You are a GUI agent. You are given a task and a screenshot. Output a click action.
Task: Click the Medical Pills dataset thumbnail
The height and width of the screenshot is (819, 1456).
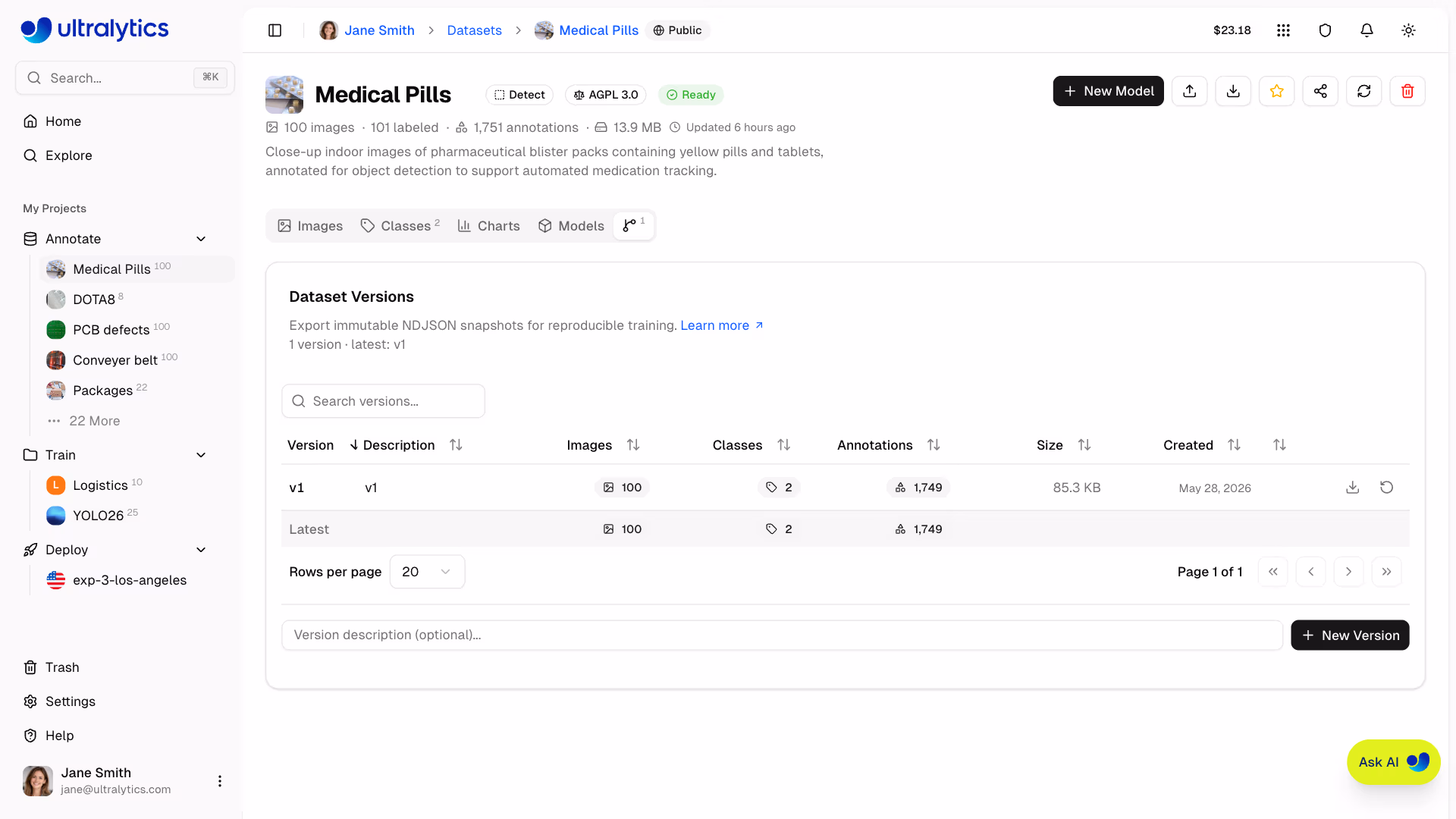[x=284, y=95]
